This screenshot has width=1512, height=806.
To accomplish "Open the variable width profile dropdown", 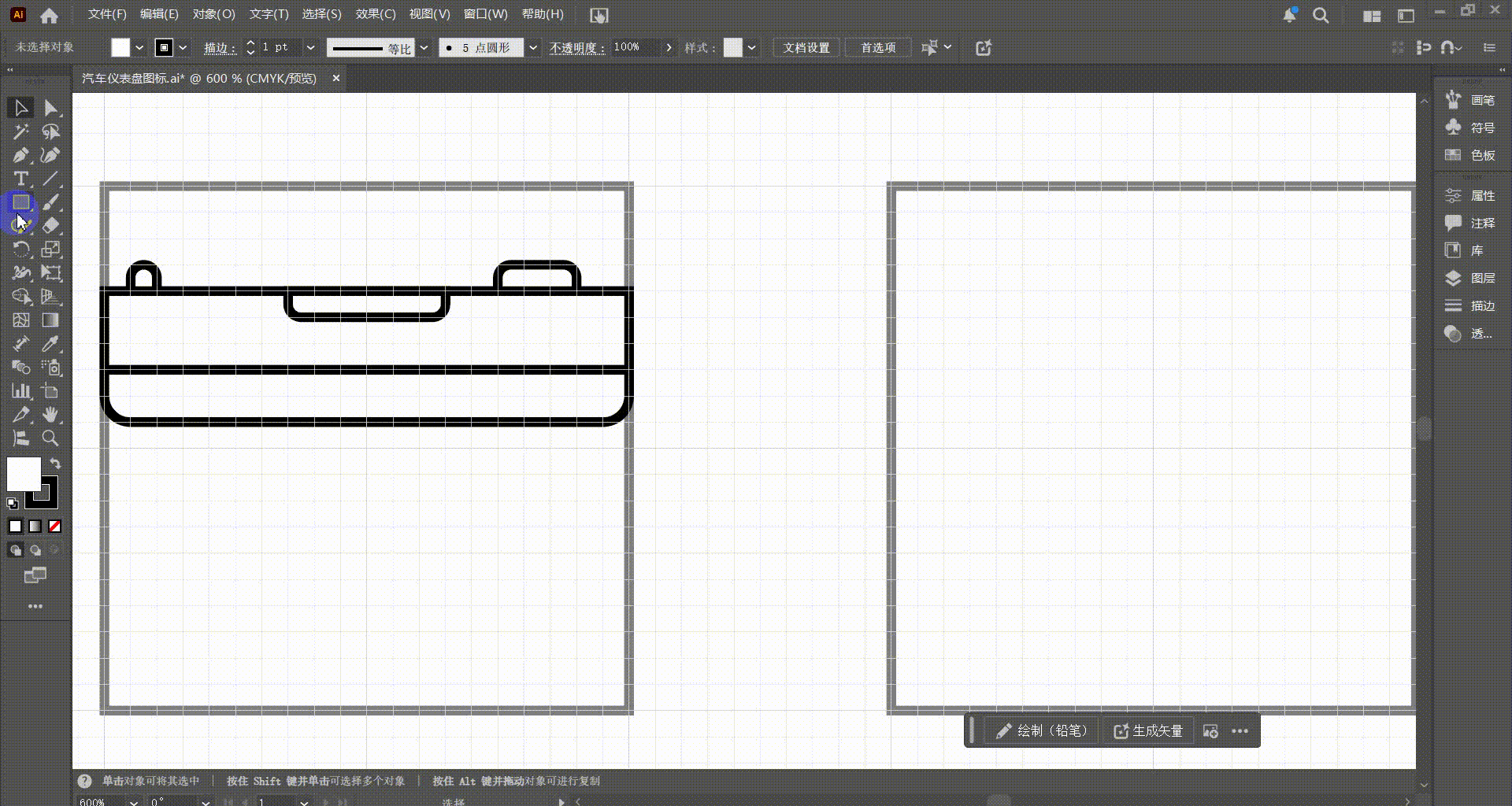I will tap(424, 48).
